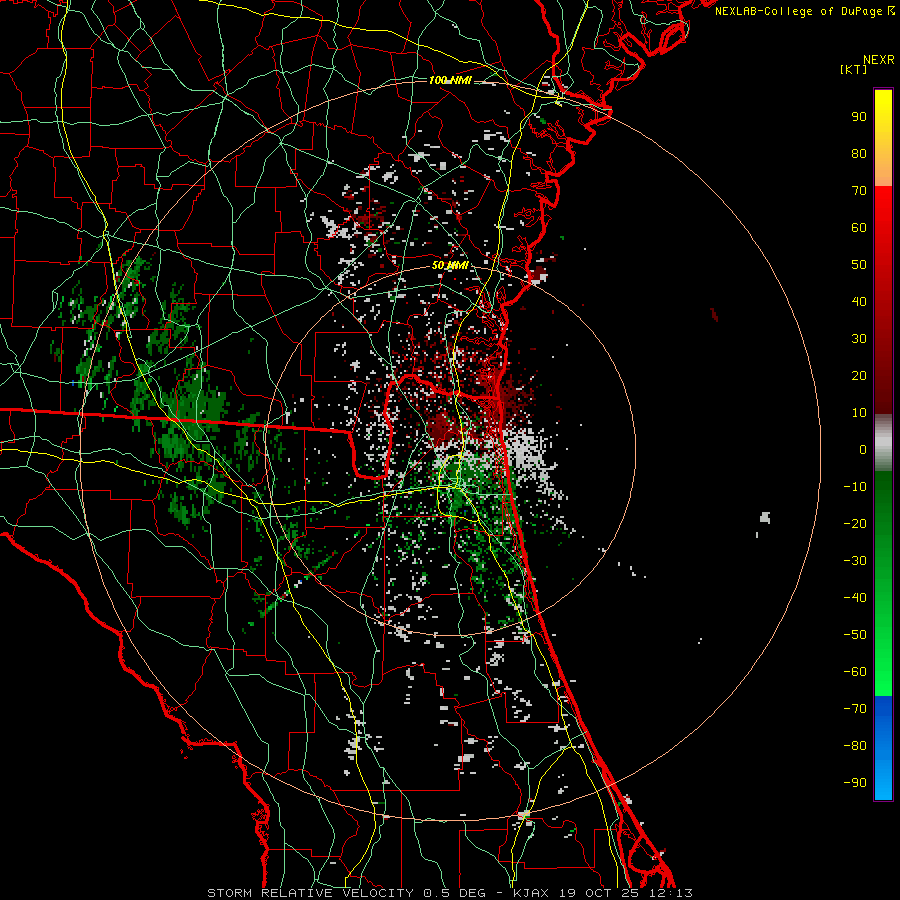This screenshot has height=900, width=900.
Task: Click the -80 value on velocity scale
Action: [x=855, y=746]
